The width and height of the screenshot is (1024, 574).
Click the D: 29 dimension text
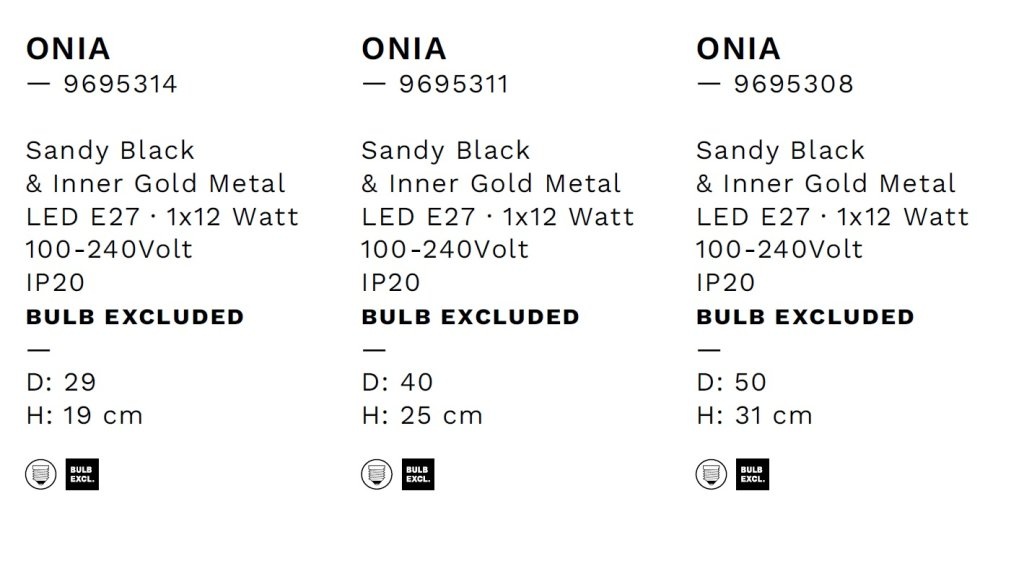(x=61, y=382)
